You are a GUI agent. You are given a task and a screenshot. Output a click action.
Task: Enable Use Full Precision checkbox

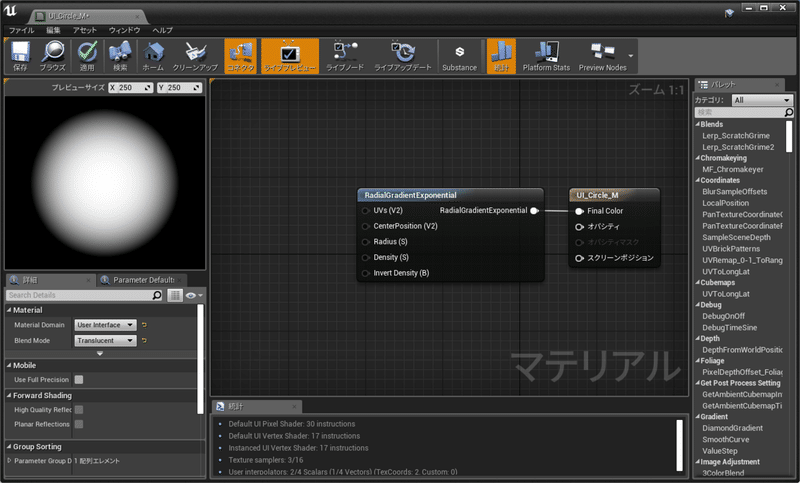coord(79,379)
